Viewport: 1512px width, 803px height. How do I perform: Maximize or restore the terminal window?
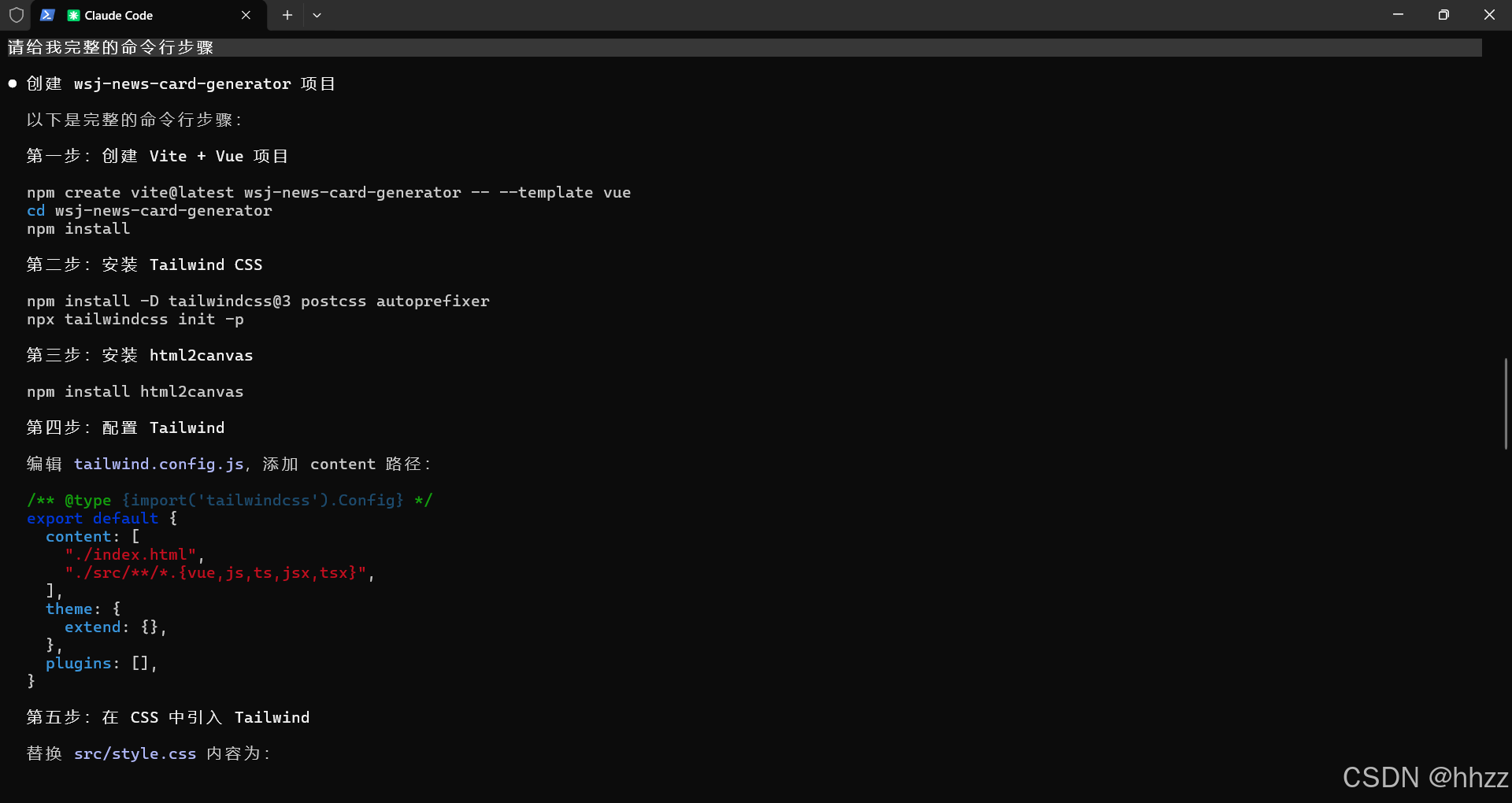(x=1443, y=15)
